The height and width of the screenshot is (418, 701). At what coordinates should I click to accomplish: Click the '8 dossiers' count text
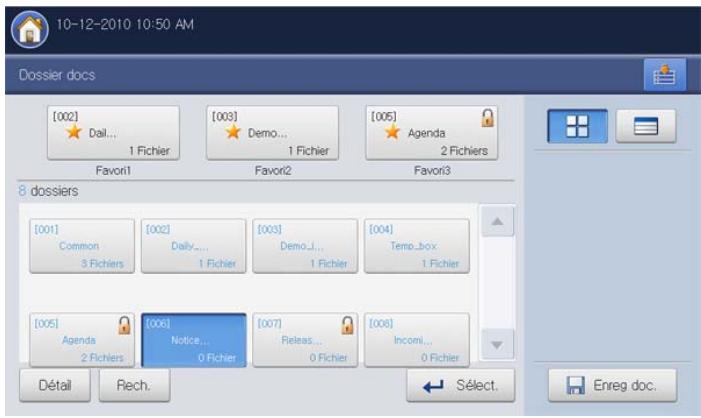point(48,191)
